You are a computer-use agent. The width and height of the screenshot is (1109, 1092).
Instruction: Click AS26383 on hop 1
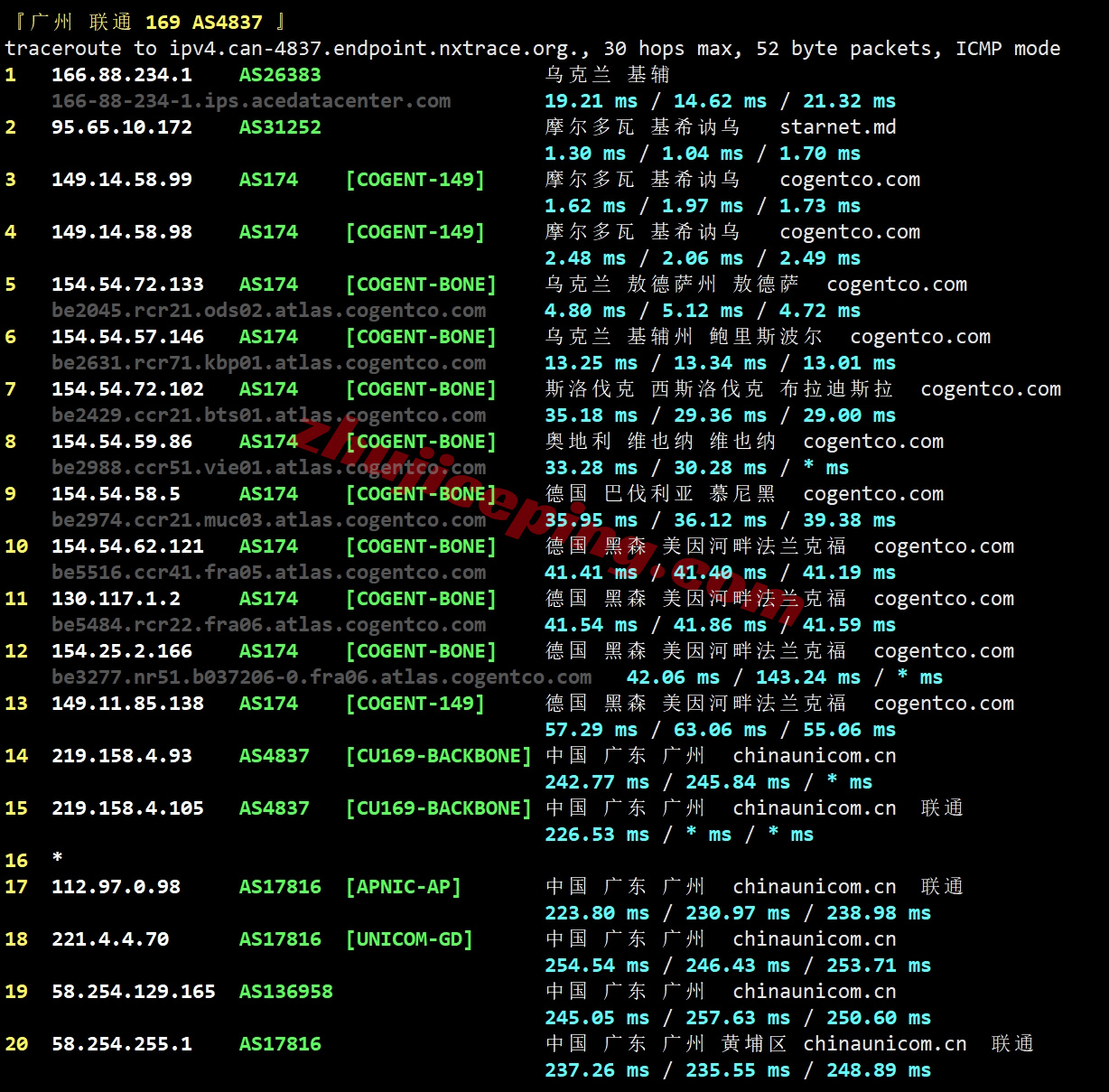tap(280, 75)
